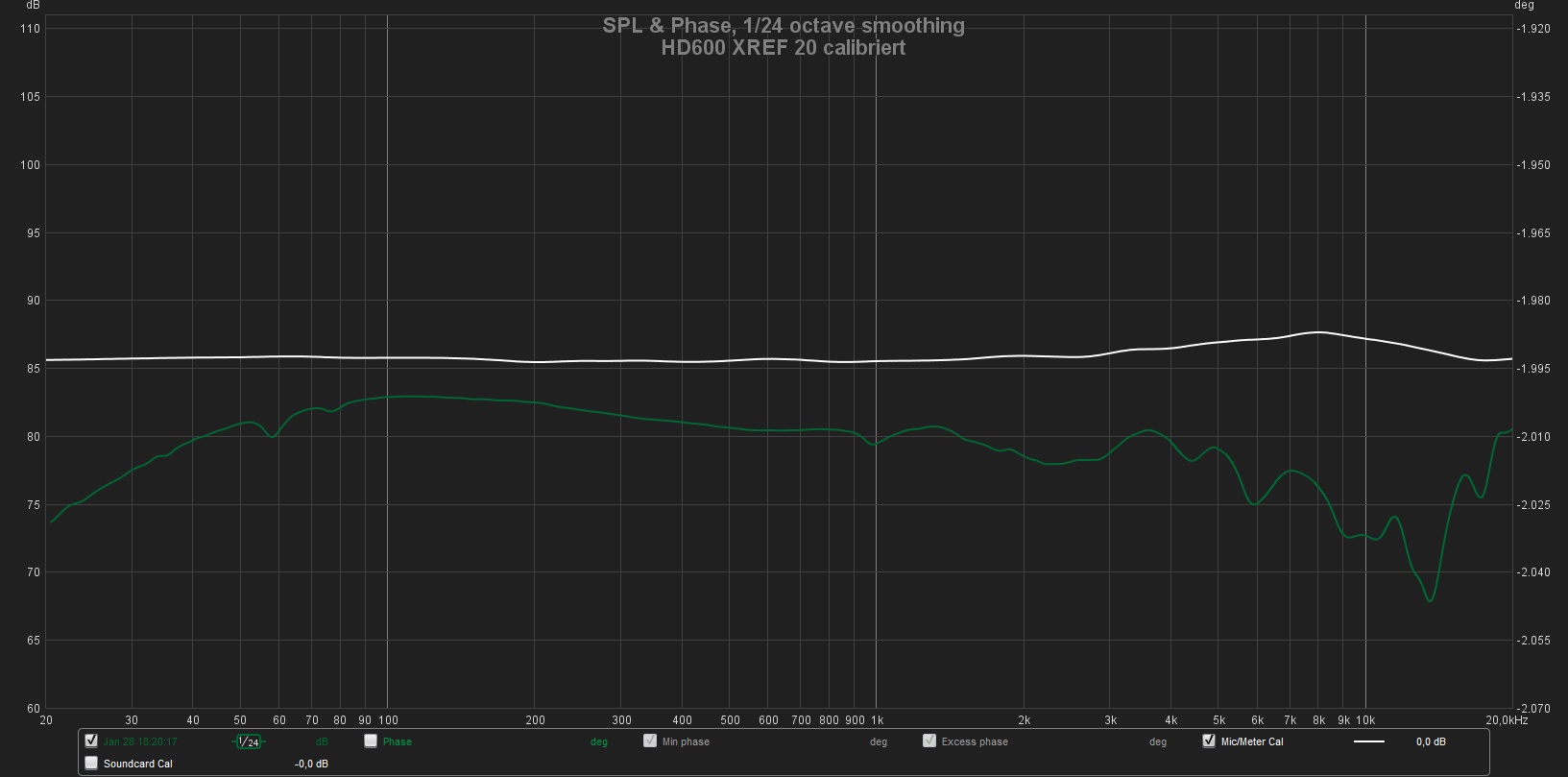Enable the Soundcard Cal checkbox

[x=91, y=763]
